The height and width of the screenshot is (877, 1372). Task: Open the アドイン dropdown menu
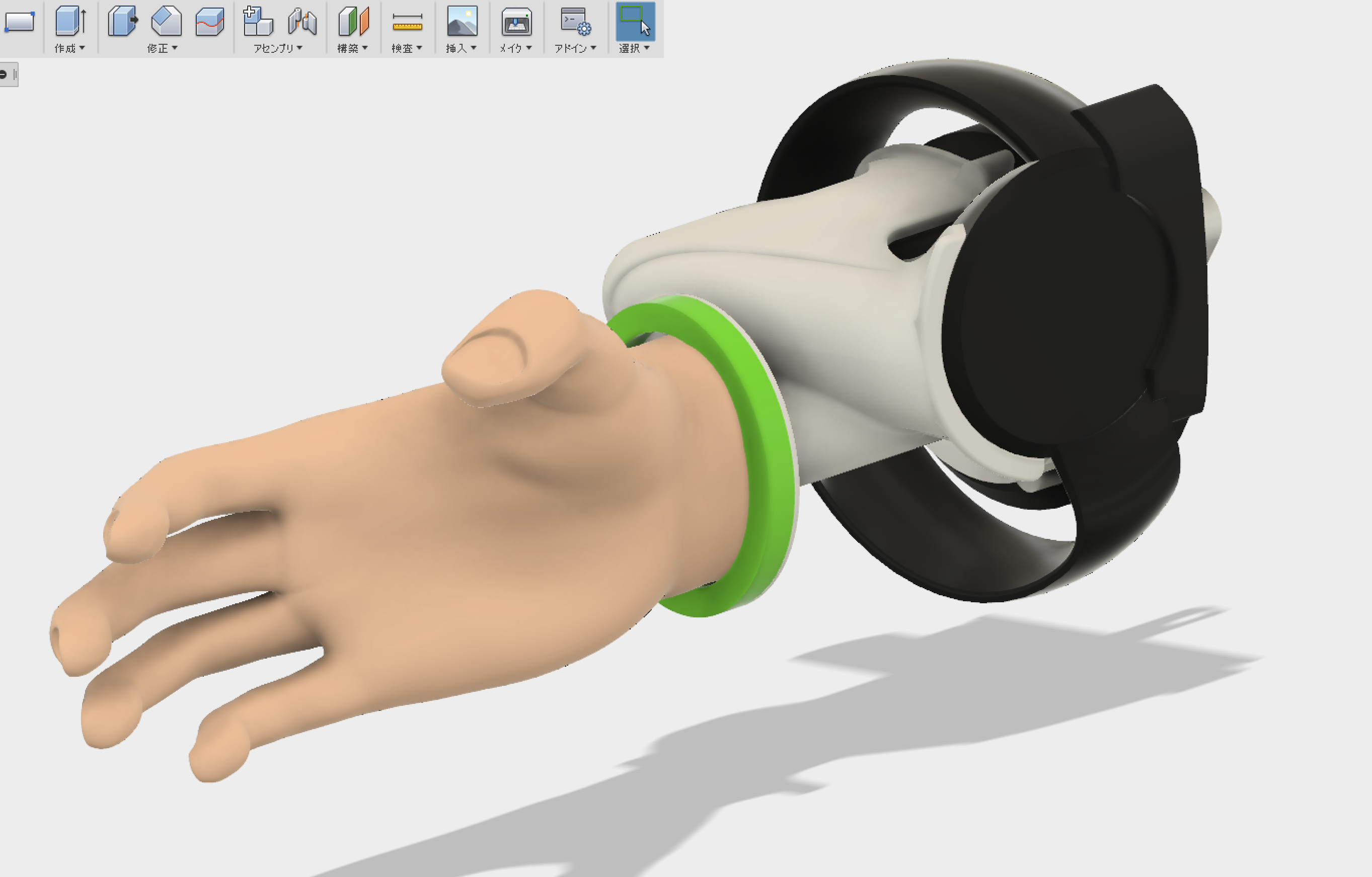[575, 48]
